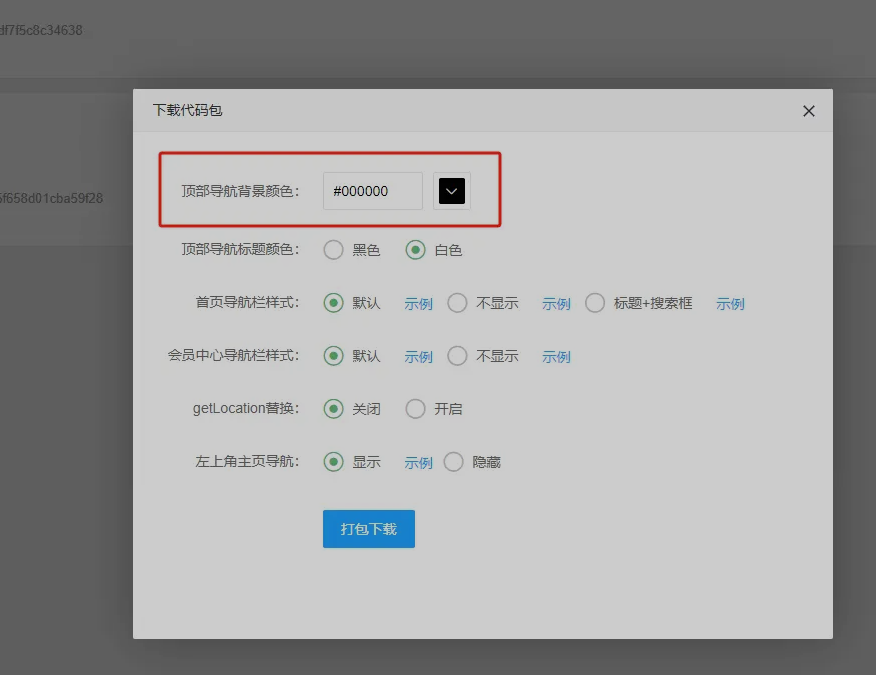The image size is (876, 675).
Task: Choose 默认 for 首页导航栏样式
Action: [334, 303]
